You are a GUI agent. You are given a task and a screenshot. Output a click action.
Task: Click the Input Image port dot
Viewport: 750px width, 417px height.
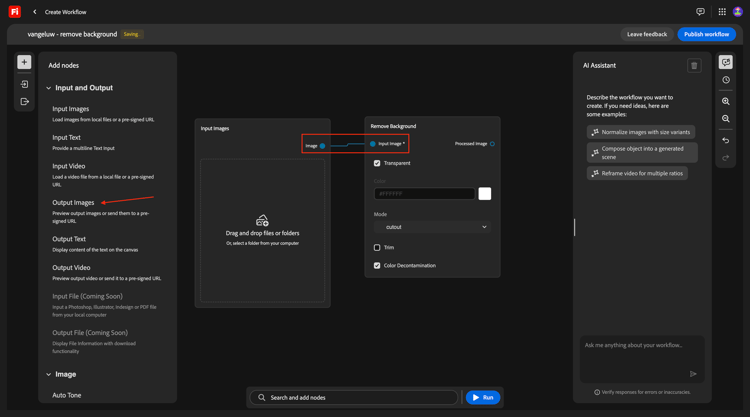[373, 143]
